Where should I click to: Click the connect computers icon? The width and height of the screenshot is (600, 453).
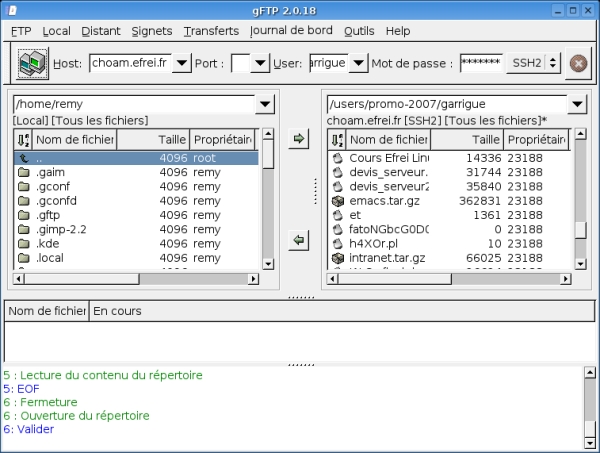pos(33,63)
